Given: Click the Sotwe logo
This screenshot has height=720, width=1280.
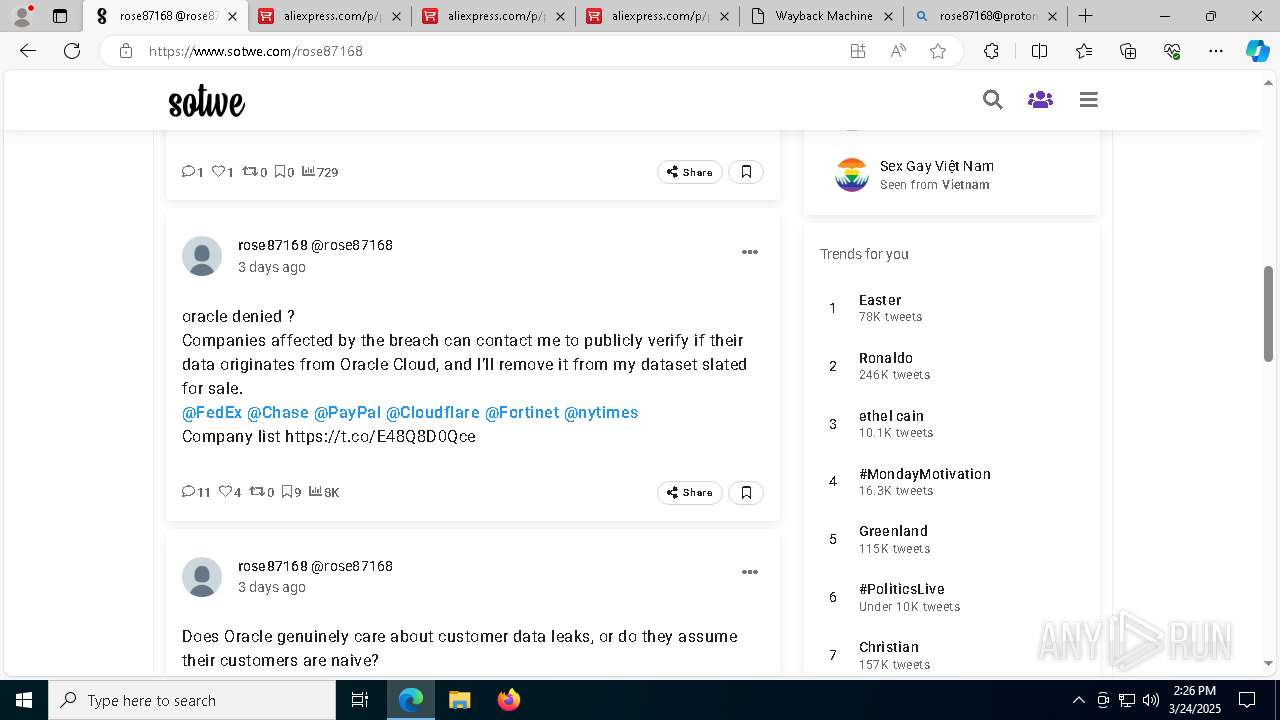Looking at the screenshot, I should [206, 101].
